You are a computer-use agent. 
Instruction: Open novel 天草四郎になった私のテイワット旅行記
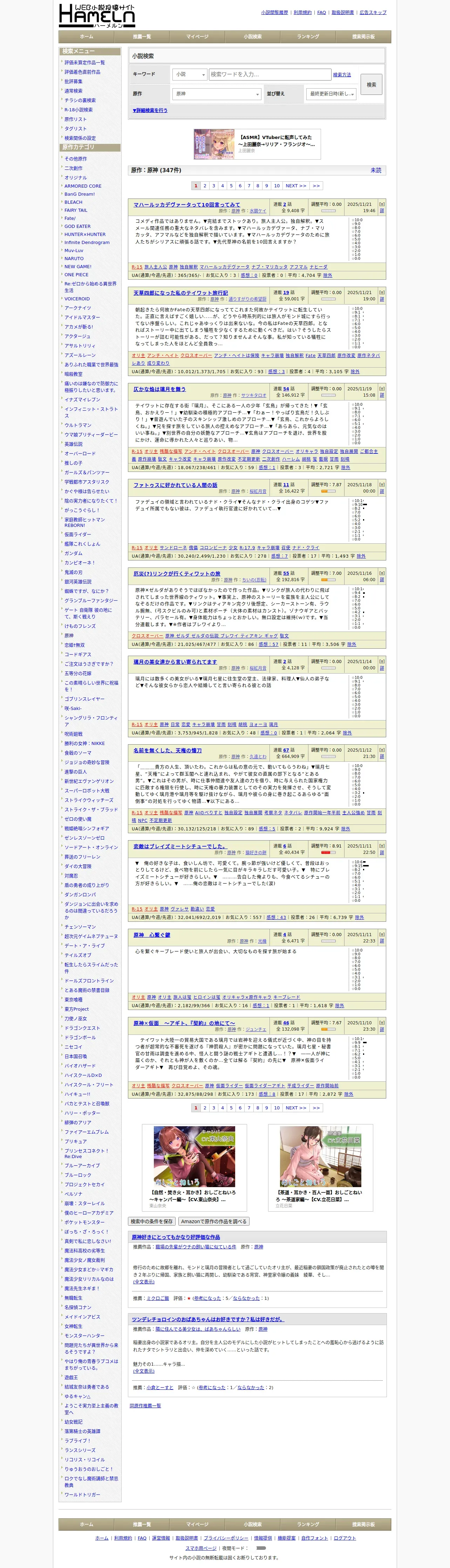pos(180,293)
